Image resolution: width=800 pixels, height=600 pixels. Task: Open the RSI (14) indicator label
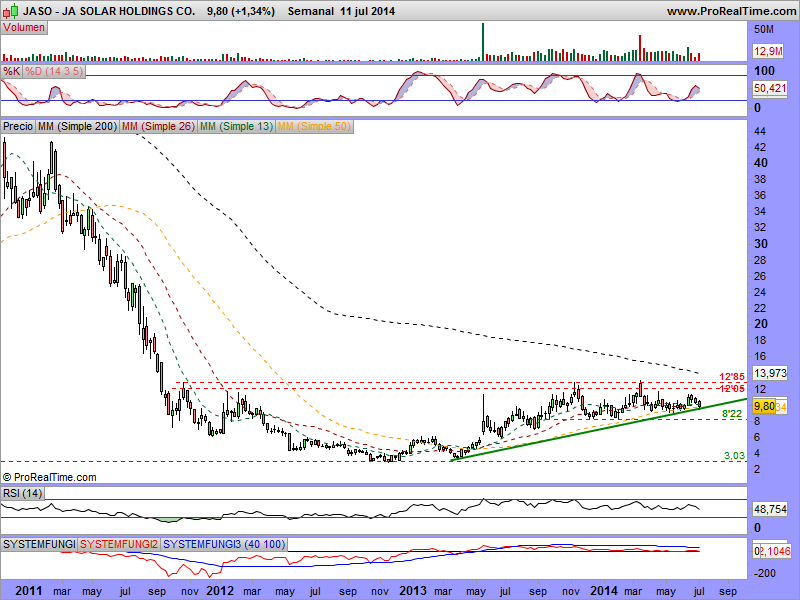(x=22, y=493)
